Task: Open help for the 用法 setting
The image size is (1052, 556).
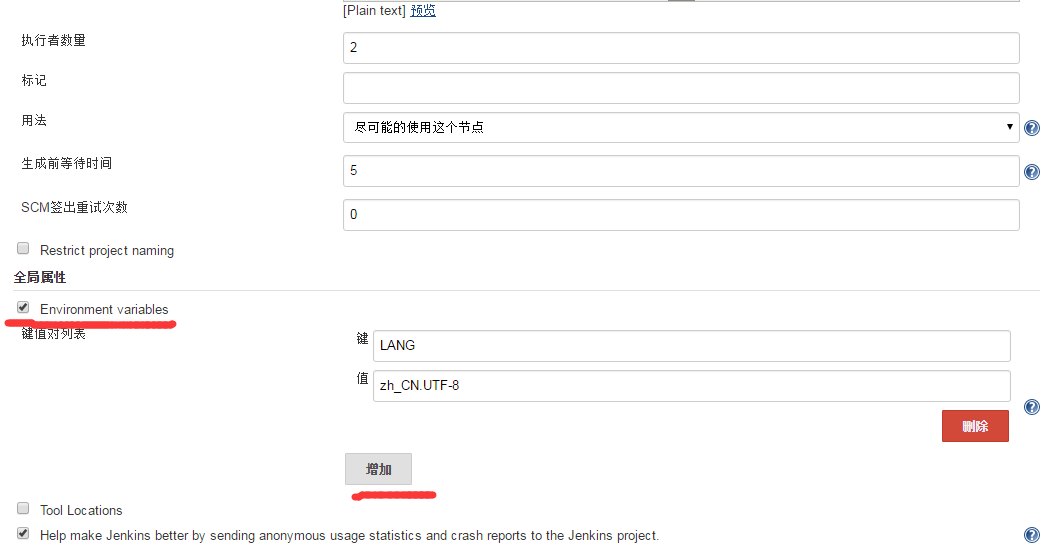Action: 1032,127
